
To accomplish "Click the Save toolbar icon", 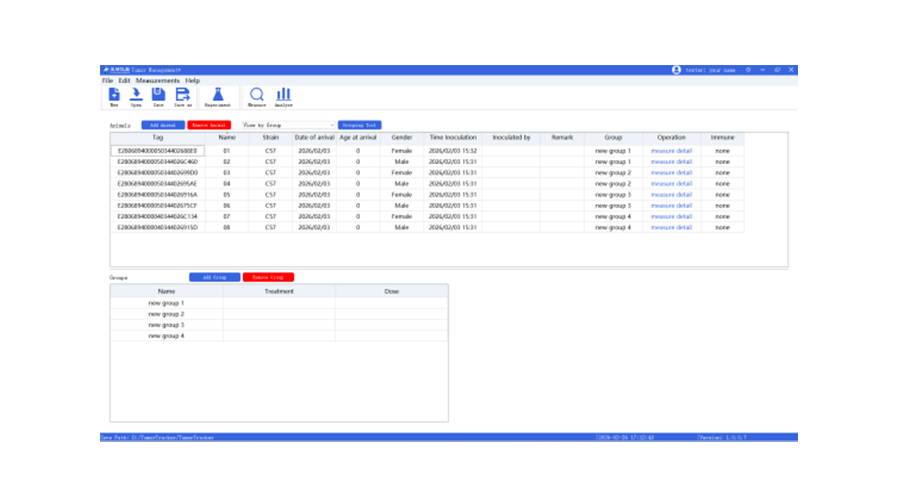I will pyautogui.click(x=158, y=95).
